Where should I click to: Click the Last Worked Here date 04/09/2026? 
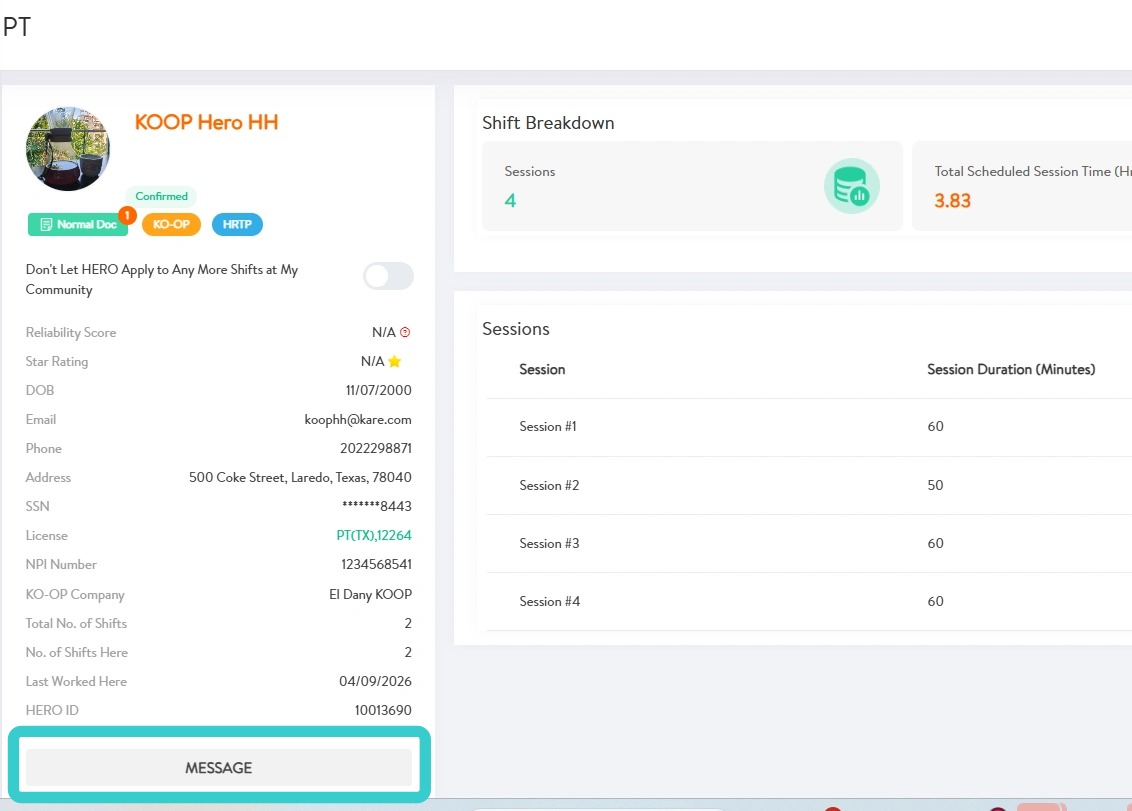click(x=375, y=681)
